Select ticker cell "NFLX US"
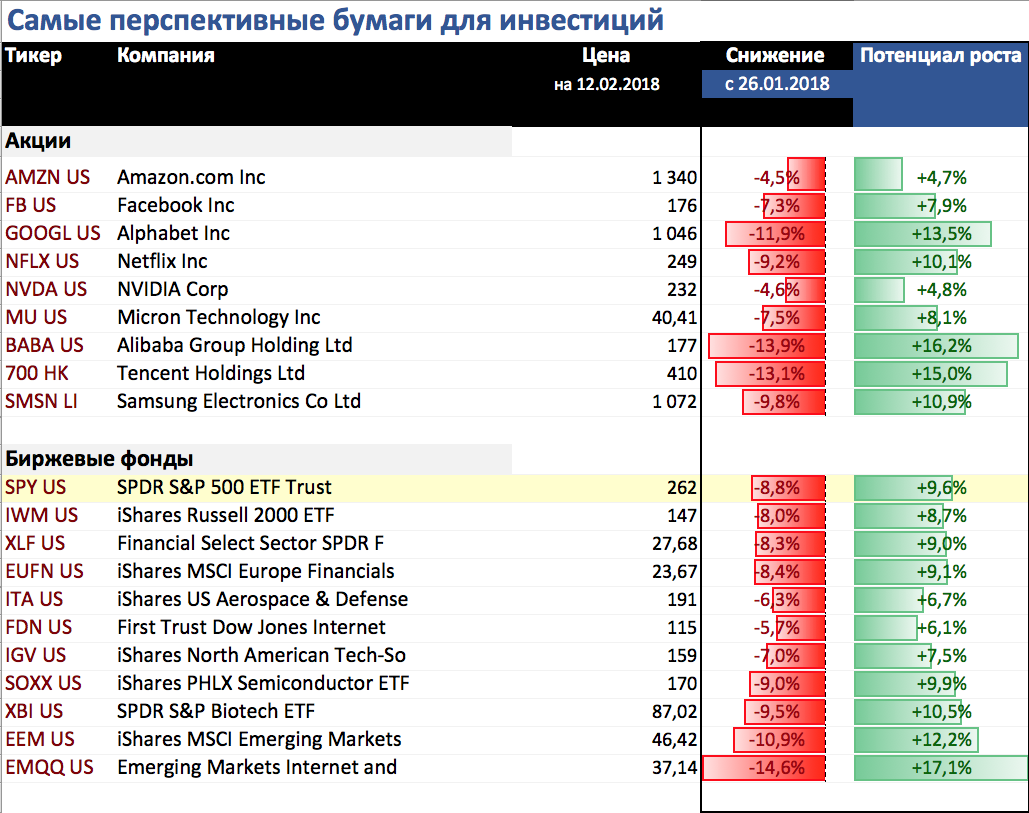The width and height of the screenshot is (1029, 813). (x=42, y=261)
